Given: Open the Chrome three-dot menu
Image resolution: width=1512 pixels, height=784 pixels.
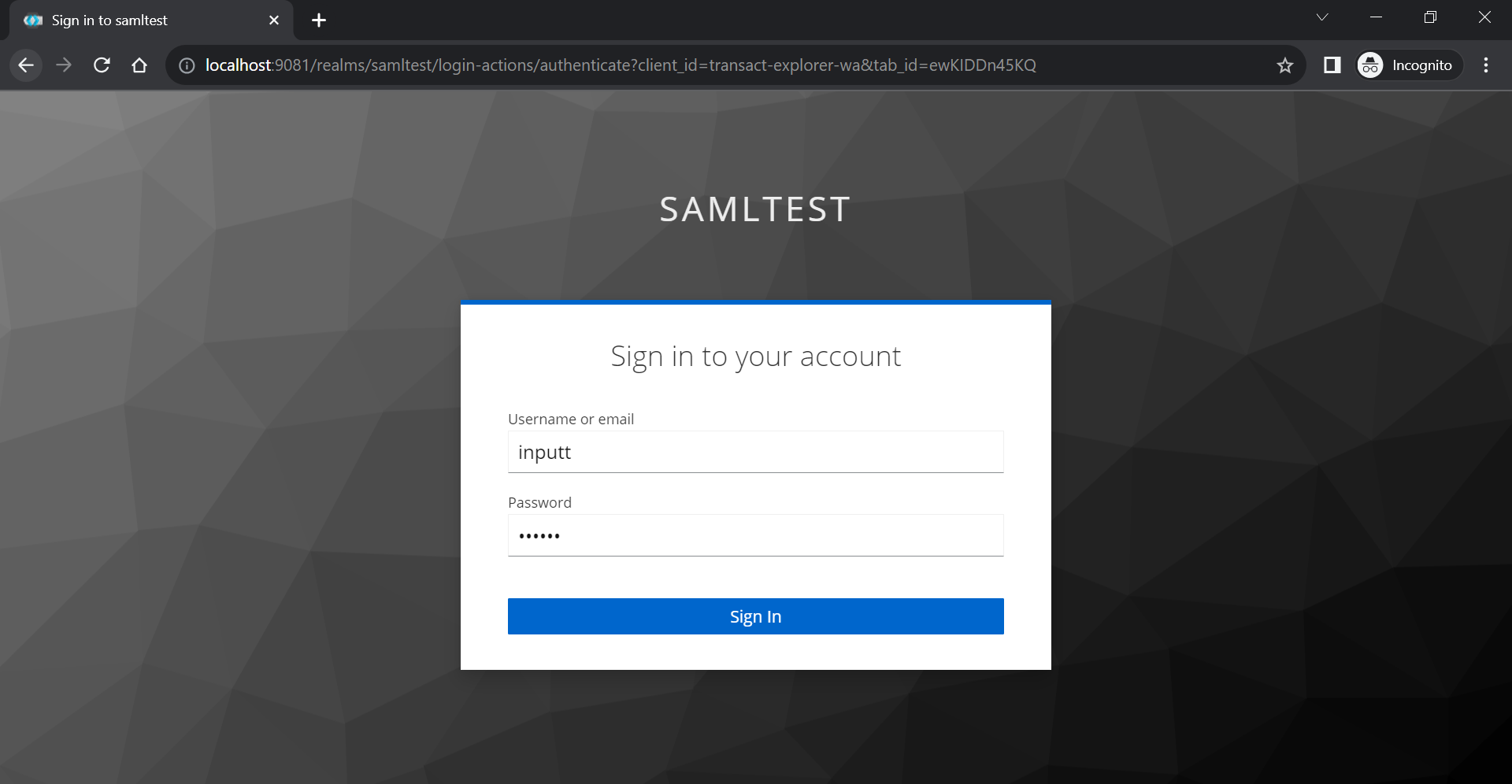Looking at the screenshot, I should 1486,65.
